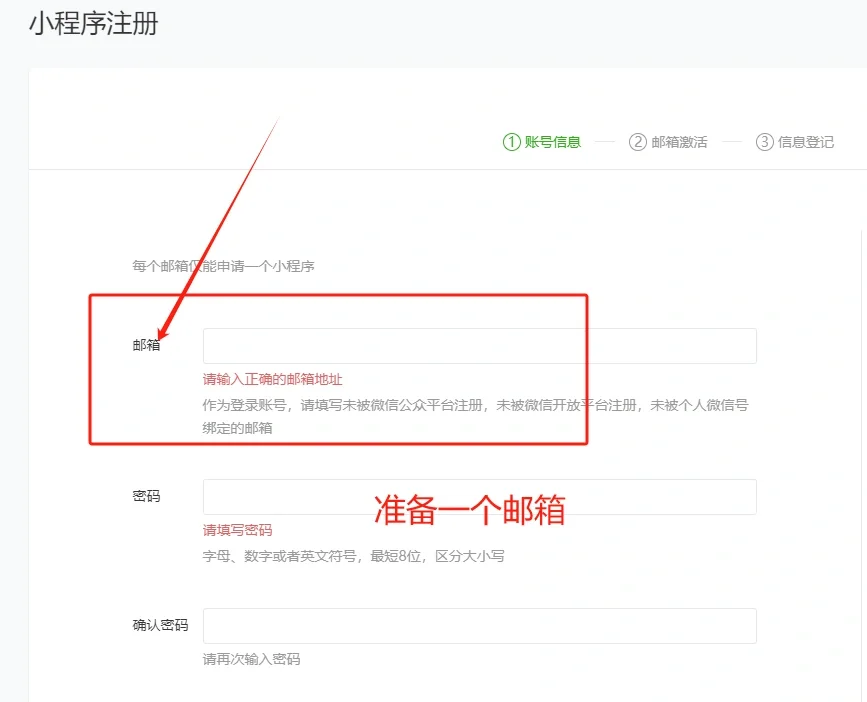Click the 邮箱 field label
867x702 pixels.
146,346
